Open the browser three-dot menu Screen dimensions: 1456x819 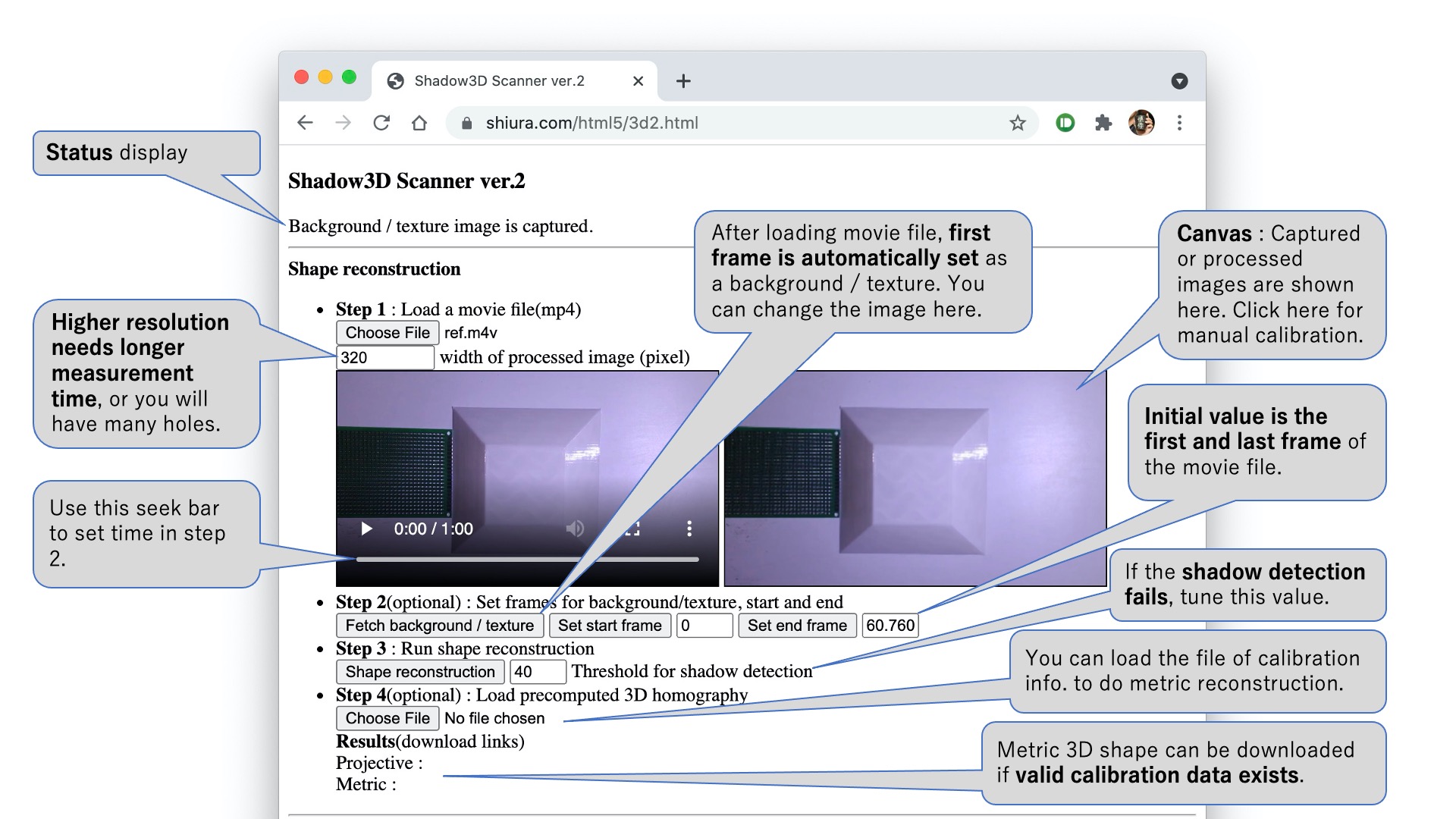pyautogui.click(x=1179, y=123)
